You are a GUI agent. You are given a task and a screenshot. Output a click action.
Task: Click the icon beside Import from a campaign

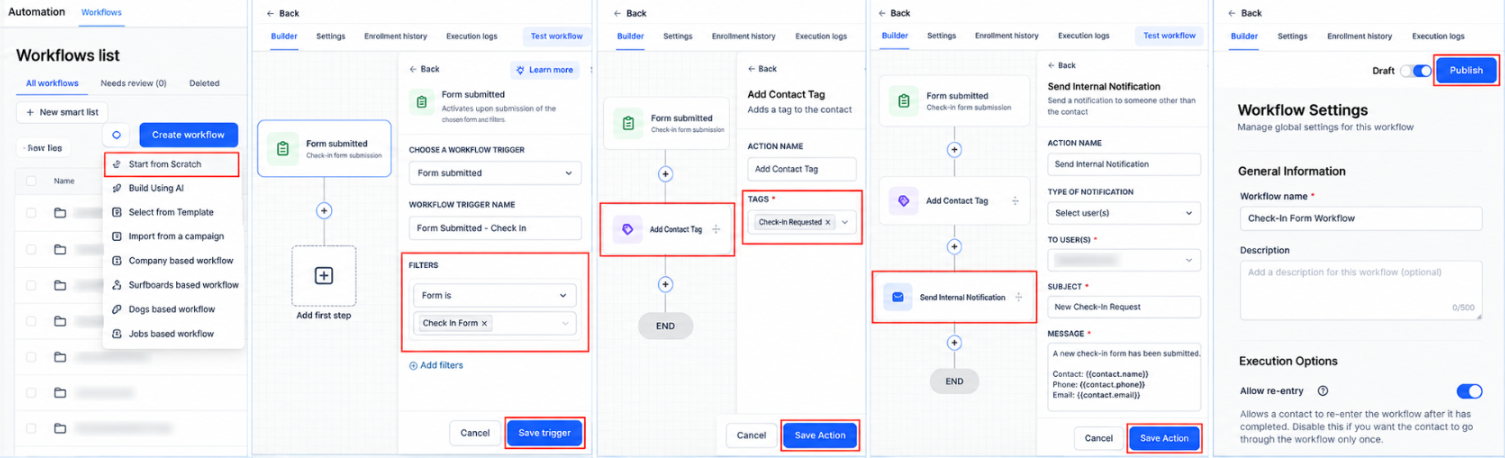pos(117,236)
